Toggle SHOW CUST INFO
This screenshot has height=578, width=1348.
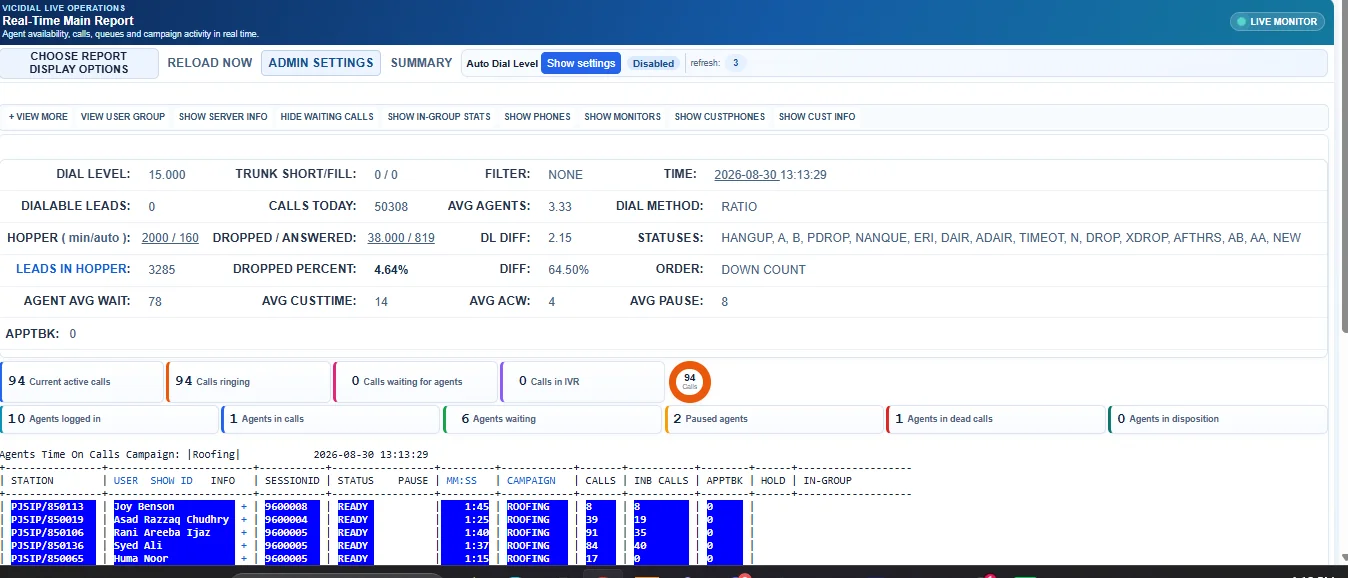point(817,117)
